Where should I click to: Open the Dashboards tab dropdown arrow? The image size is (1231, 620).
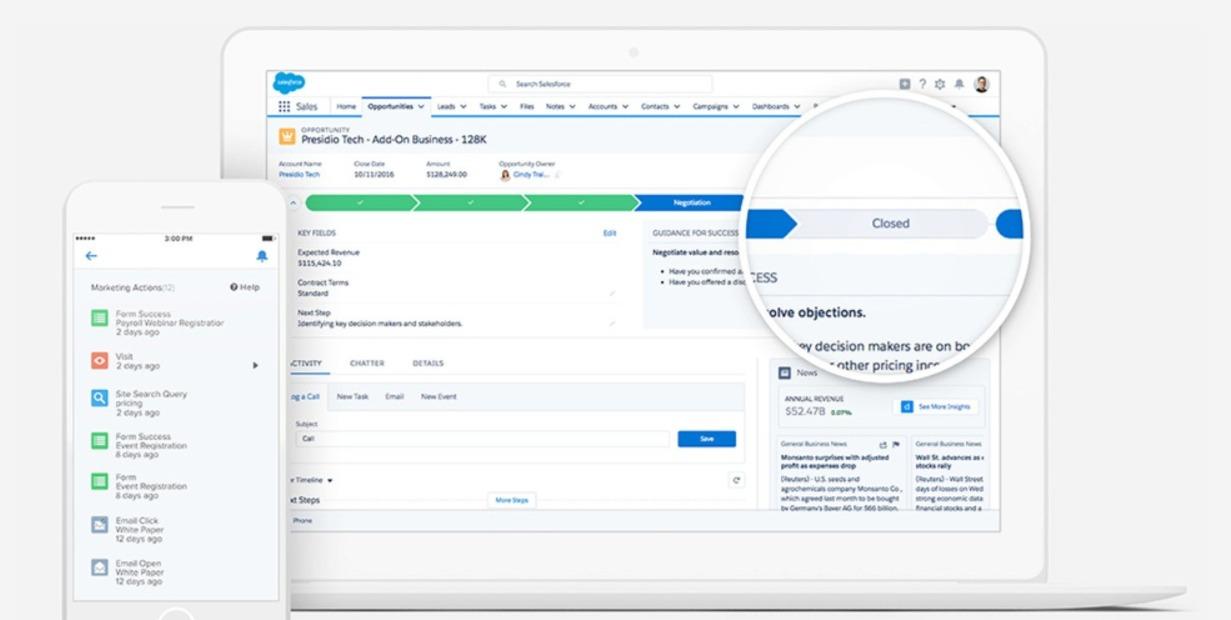[x=797, y=107]
